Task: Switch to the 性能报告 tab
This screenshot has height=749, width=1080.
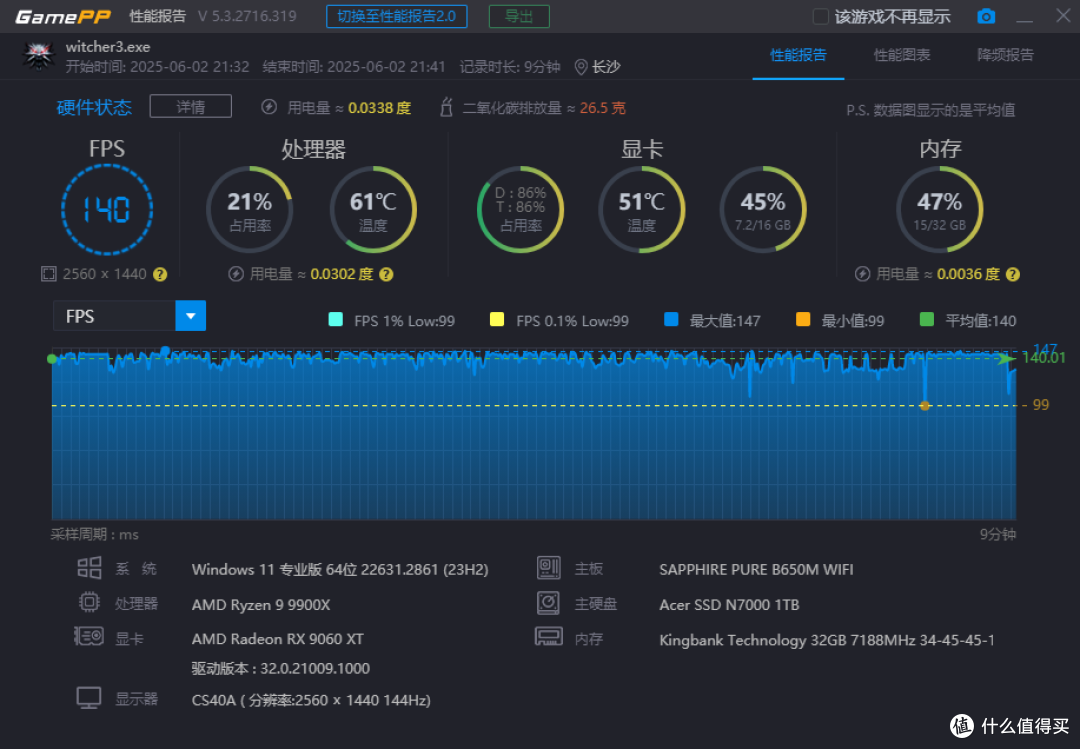Action: pyautogui.click(x=798, y=55)
